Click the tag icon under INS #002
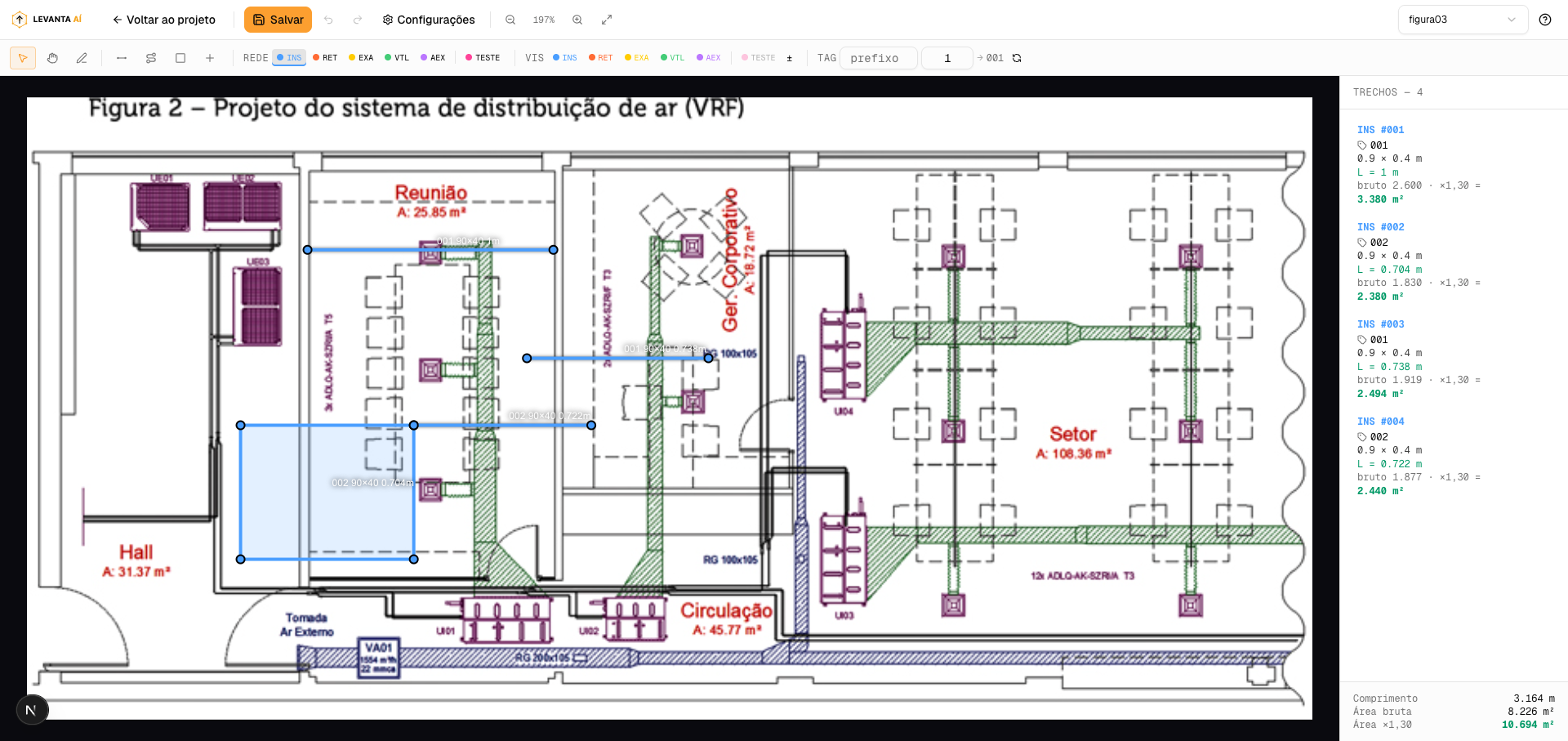Viewport: 1568px width, 741px height. click(x=1361, y=243)
